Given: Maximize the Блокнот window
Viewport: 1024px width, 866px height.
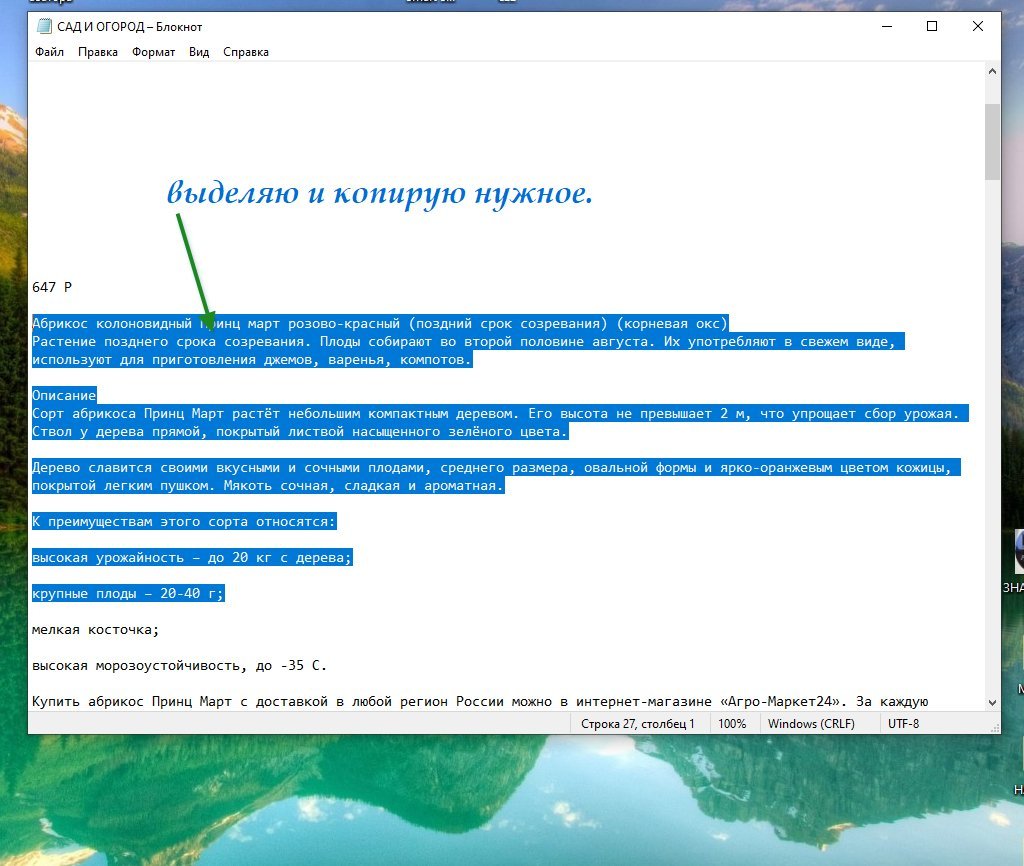Looking at the screenshot, I should (x=932, y=26).
